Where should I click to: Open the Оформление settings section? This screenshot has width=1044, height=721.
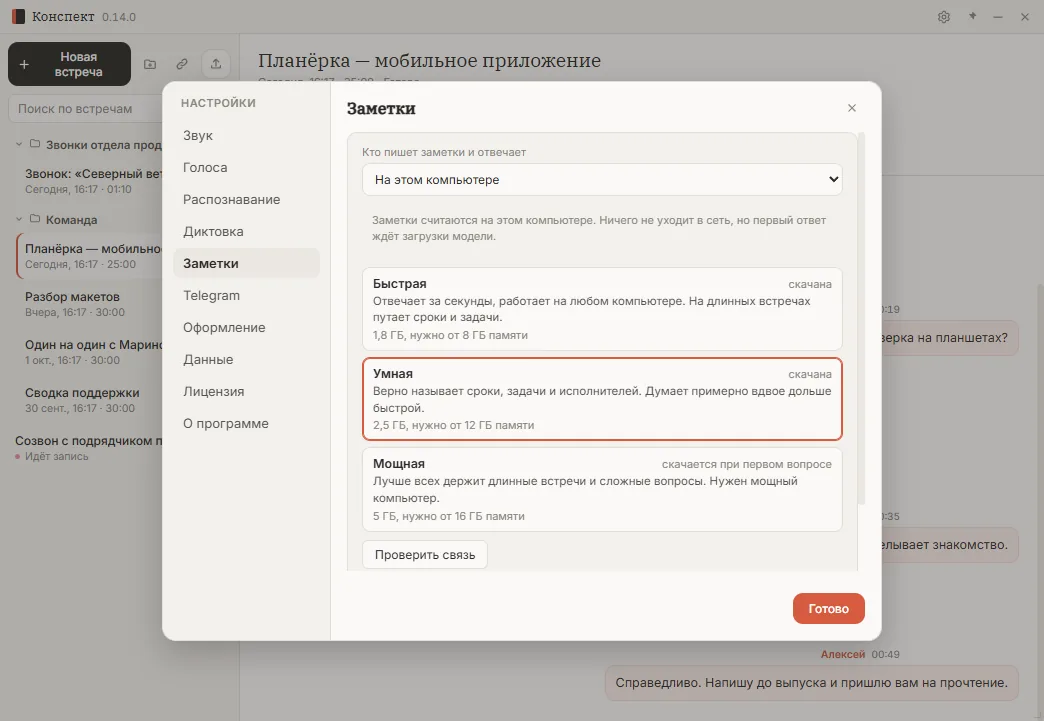click(246, 327)
